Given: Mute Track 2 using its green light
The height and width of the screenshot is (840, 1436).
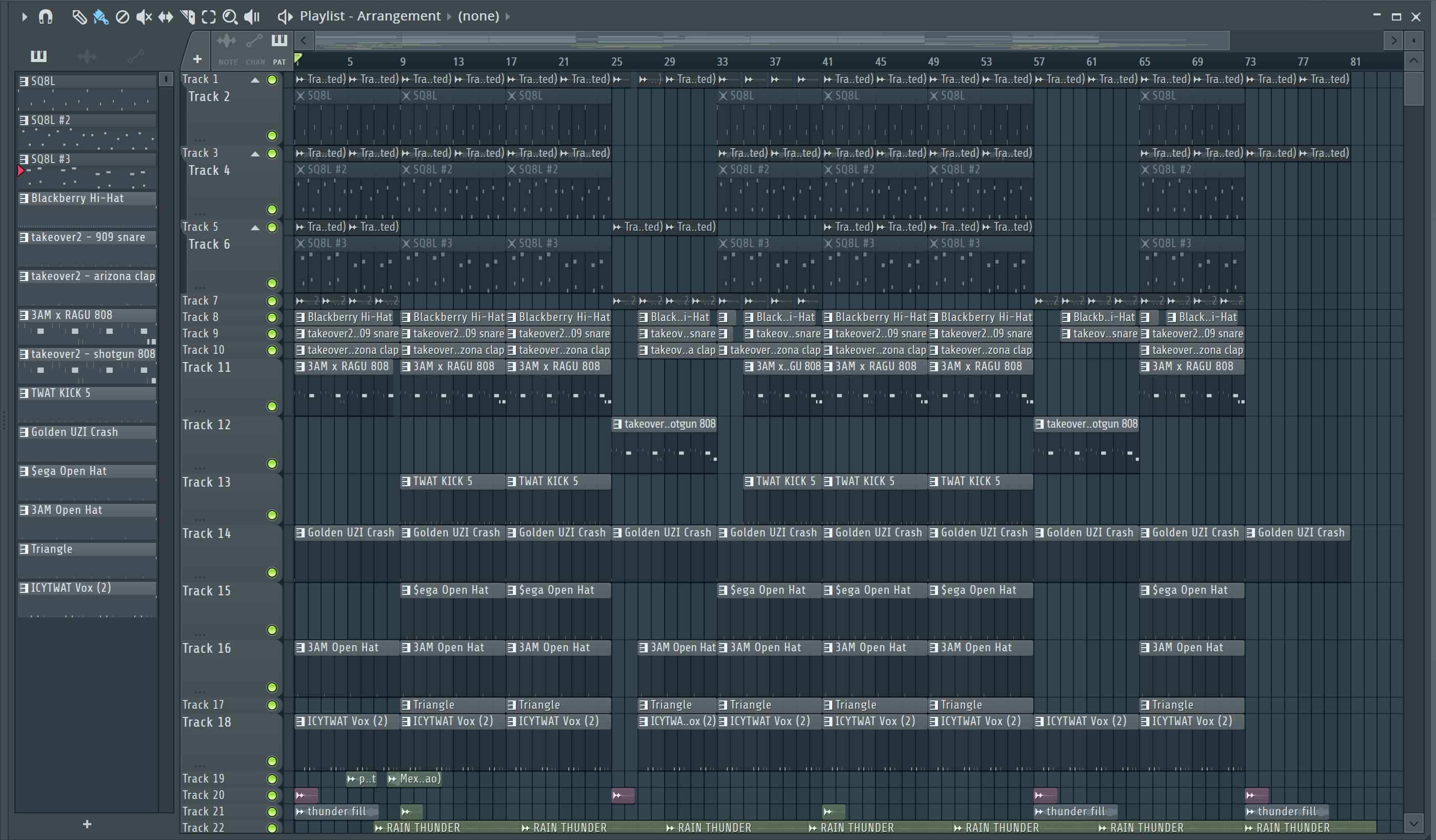Looking at the screenshot, I should [272, 135].
